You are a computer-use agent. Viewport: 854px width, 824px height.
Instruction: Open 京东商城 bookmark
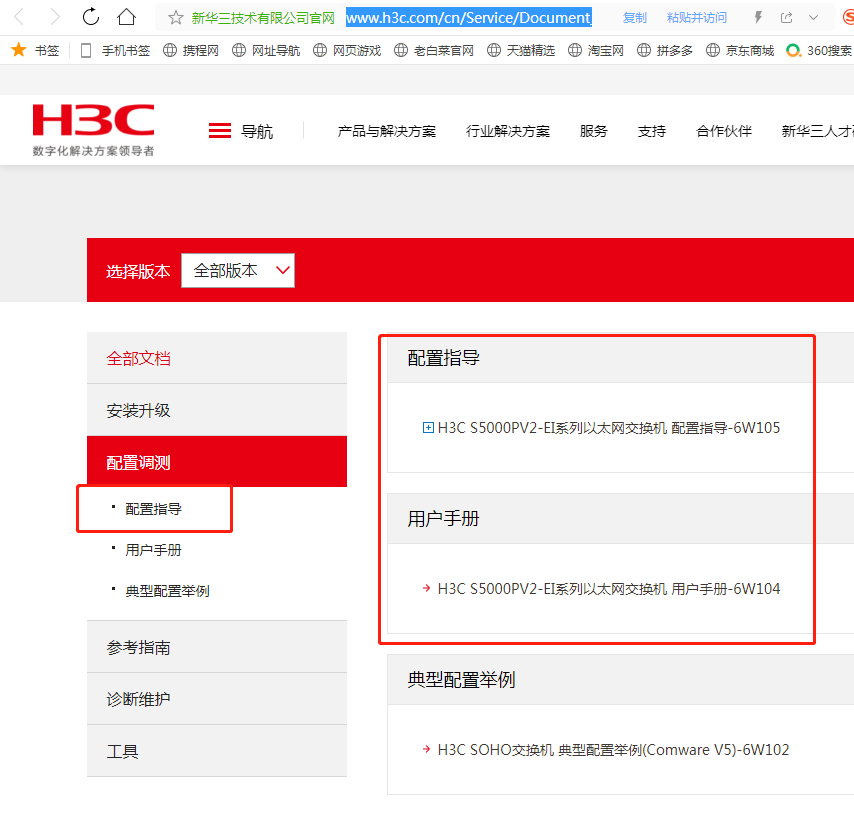740,51
